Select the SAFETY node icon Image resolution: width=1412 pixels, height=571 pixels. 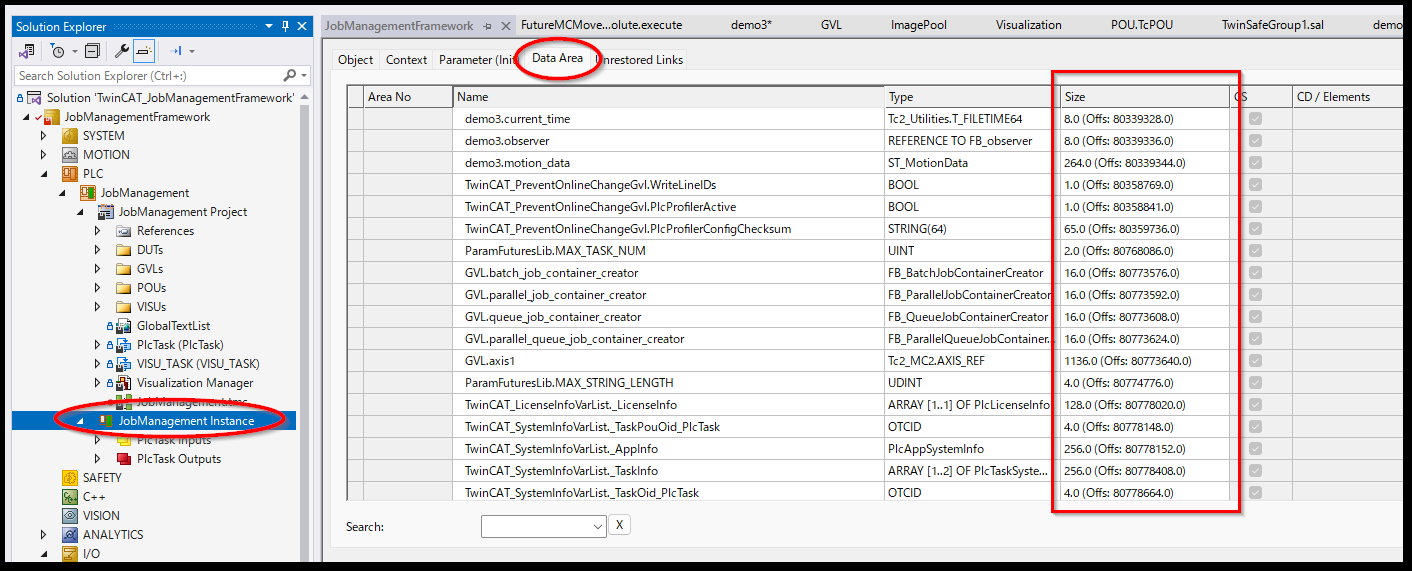coord(70,478)
